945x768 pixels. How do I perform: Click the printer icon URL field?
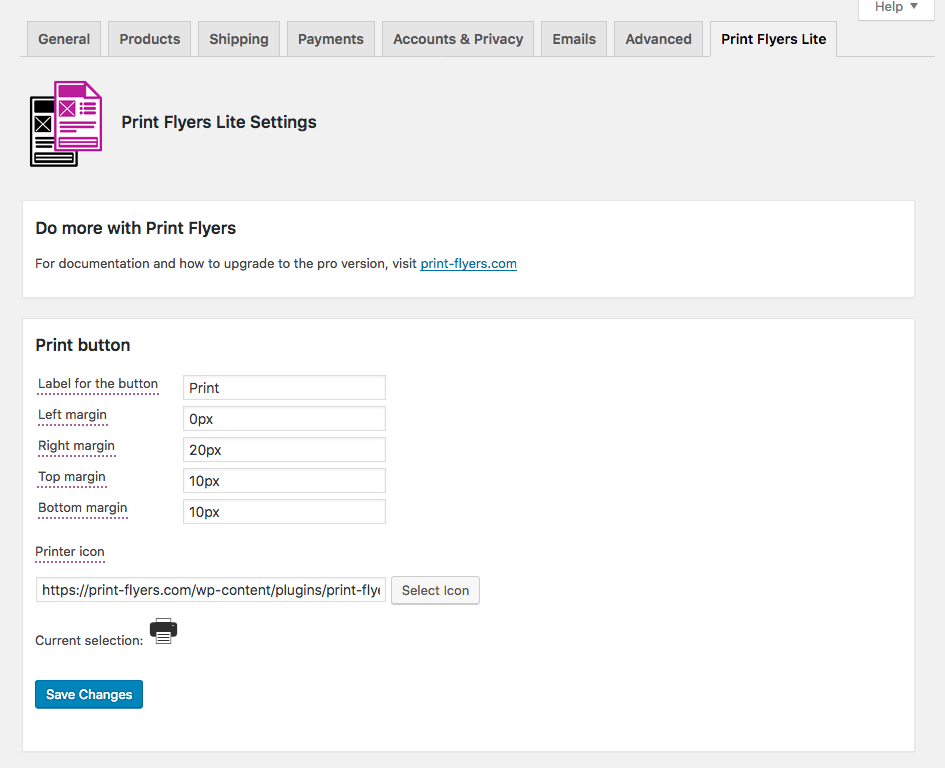pyautogui.click(x=211, y=590)
